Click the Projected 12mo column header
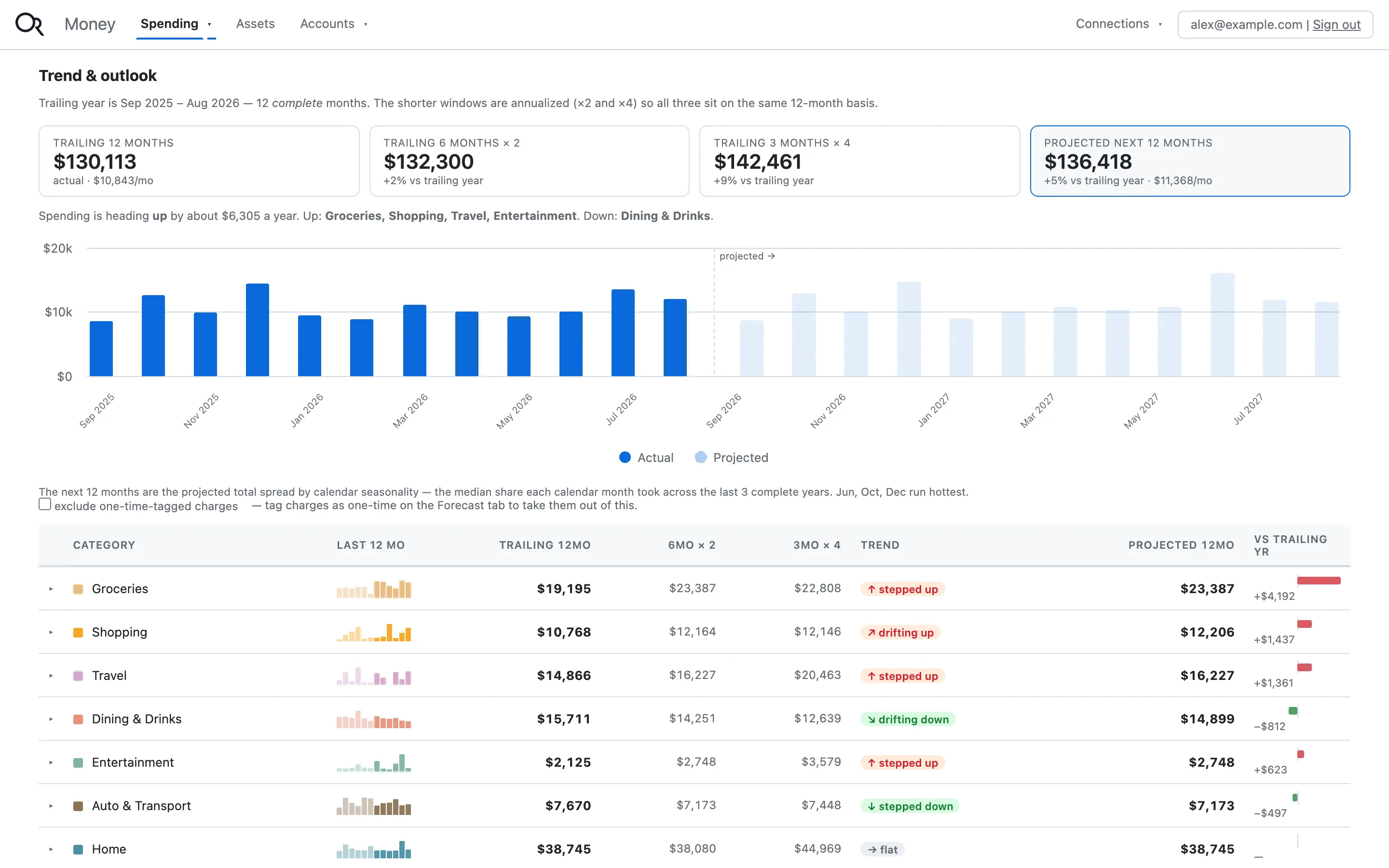1389x868 pixels. (x=1181, y=545)
